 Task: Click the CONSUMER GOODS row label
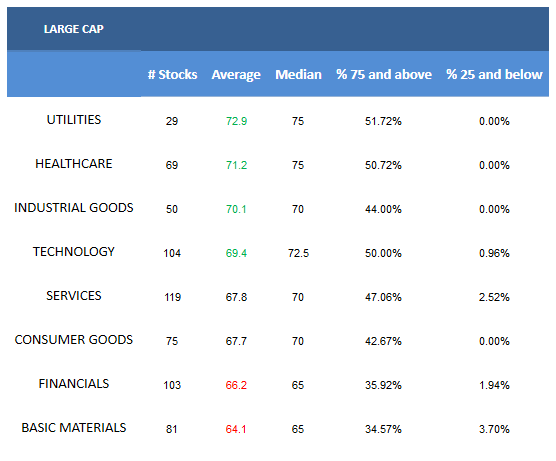(x=74, y=340)
